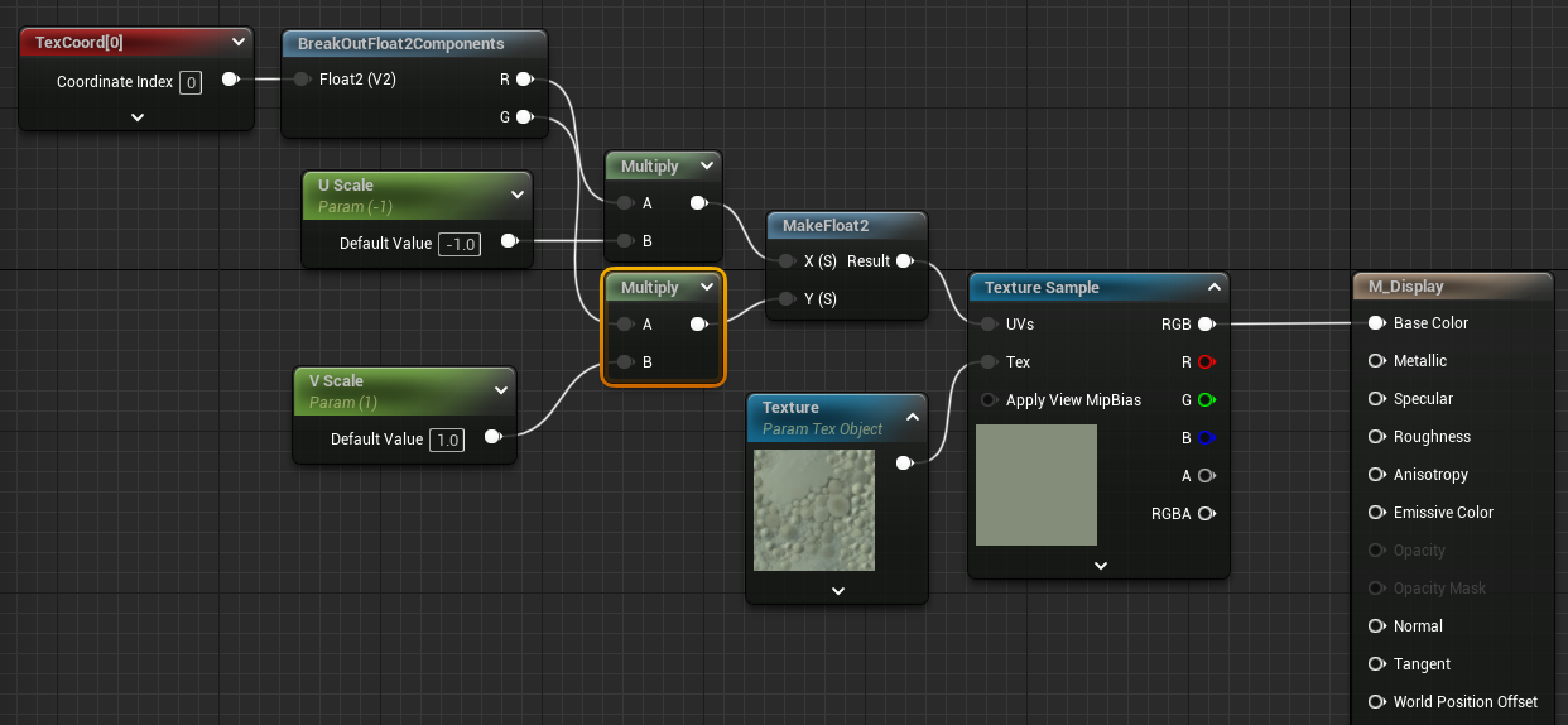Click the Result output pin on MakeFloat2

[905, 261]
